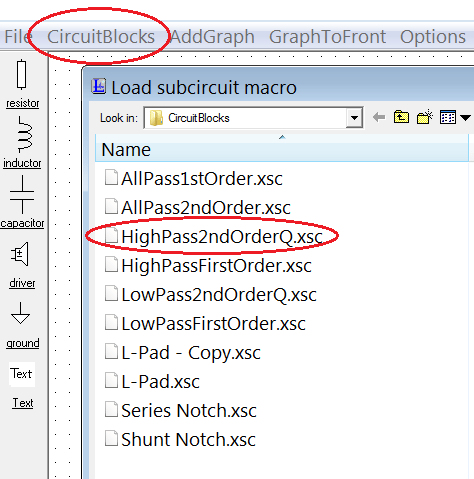The width and height of the screenshot is (474, 479).
Task: Open the view menu icon
Action: tap(448, 117)
